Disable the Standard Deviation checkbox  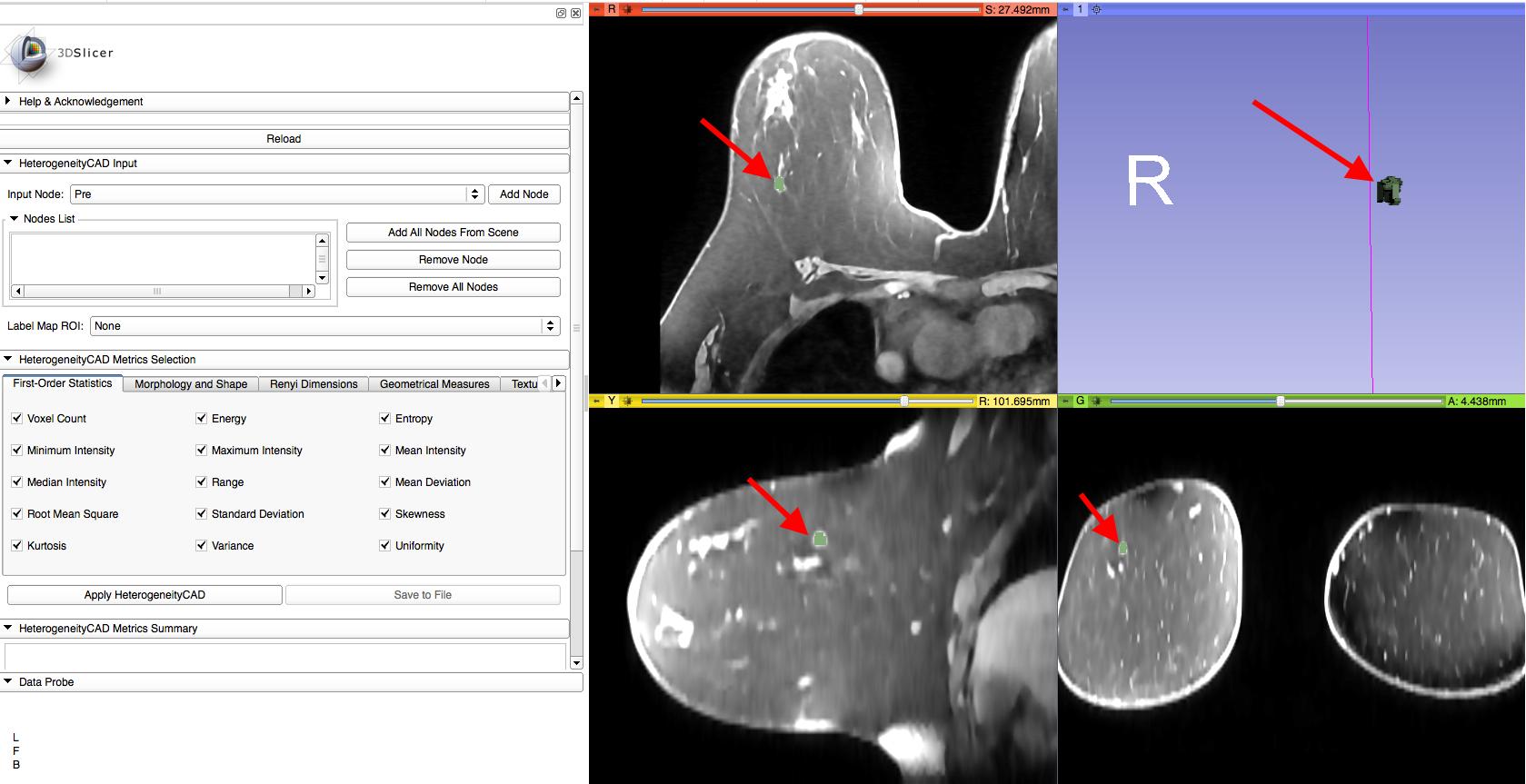(x=202, y=514)
